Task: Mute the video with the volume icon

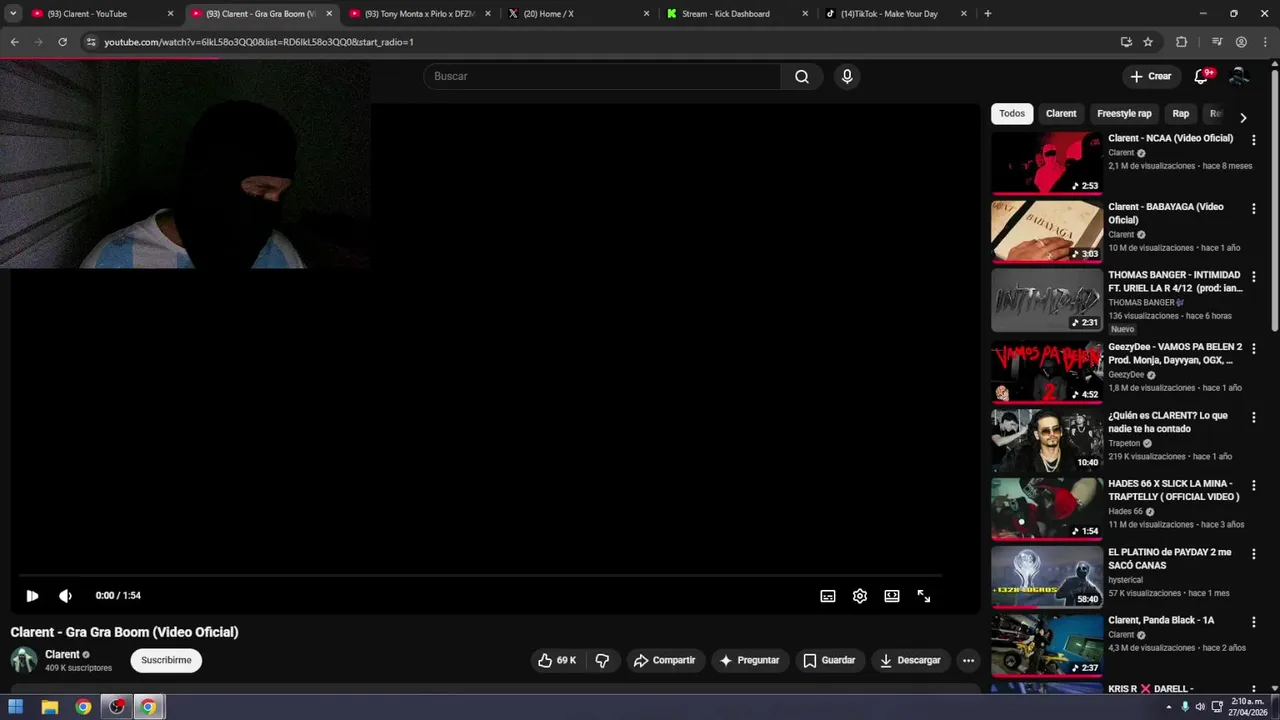Action: 66,596
